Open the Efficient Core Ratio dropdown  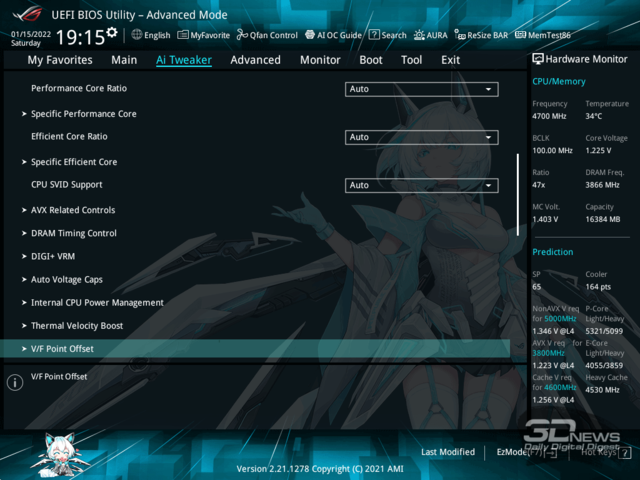(421, 137)
